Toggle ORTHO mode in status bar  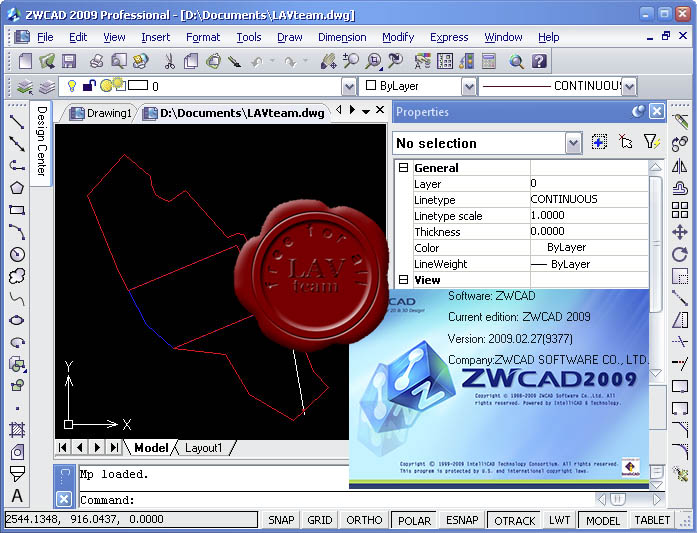[364, 520]
